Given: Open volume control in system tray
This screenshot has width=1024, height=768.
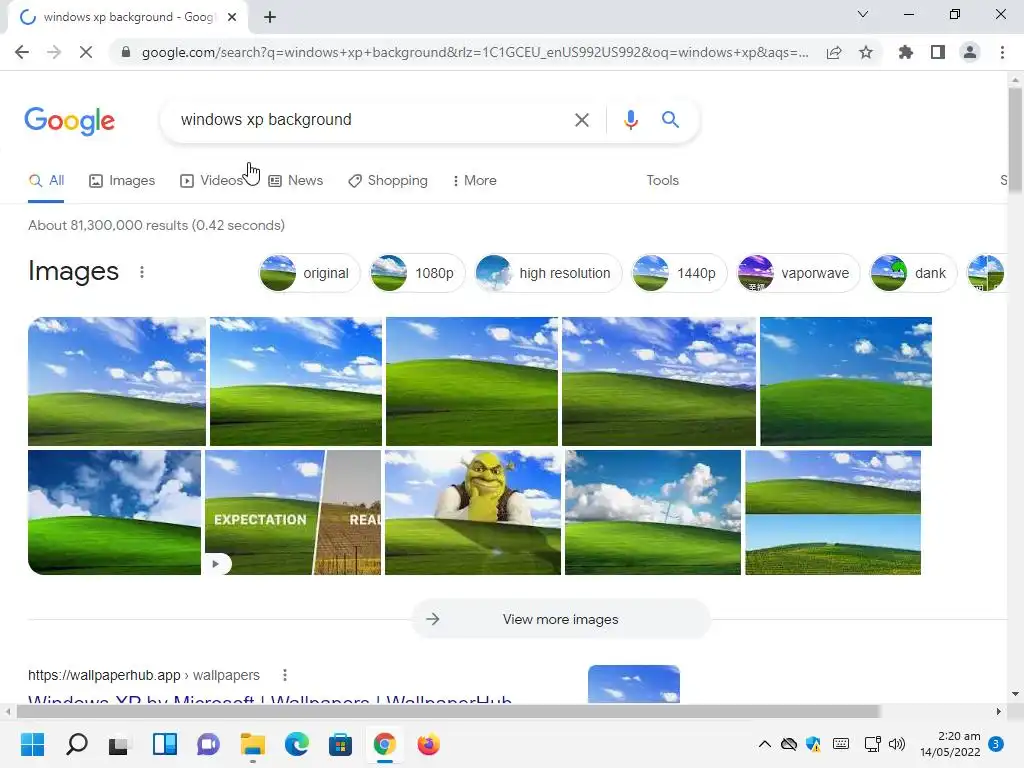Looking at the screenshot, I should click(897, 744).
